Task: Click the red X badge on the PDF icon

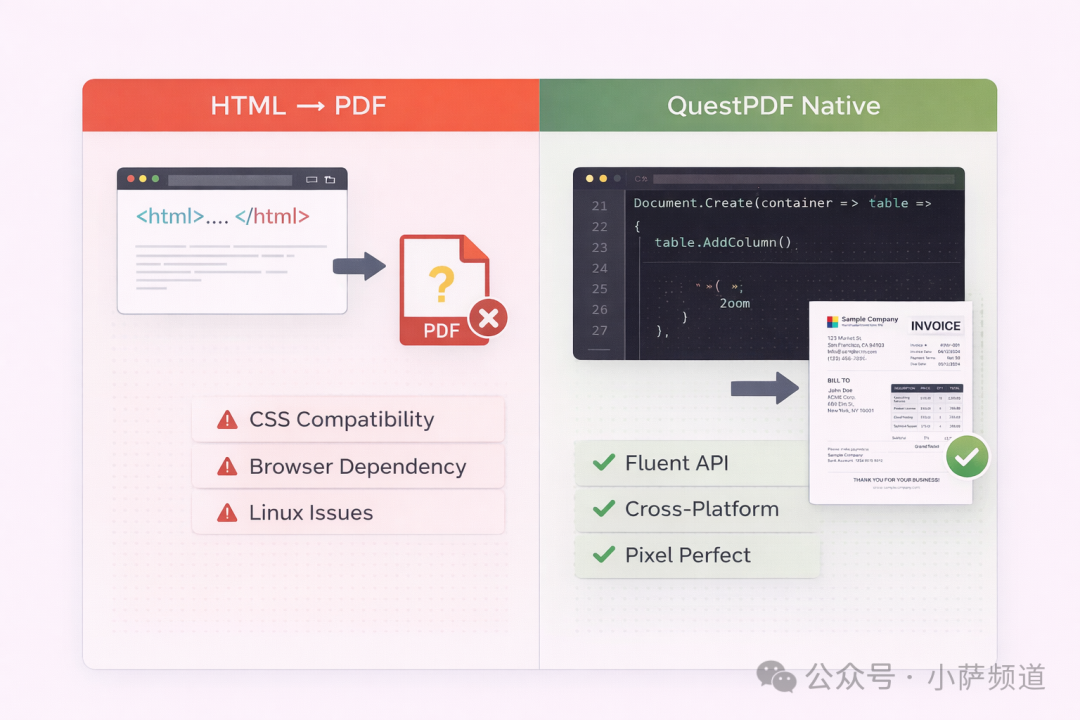Action: (x=488, y=318)
